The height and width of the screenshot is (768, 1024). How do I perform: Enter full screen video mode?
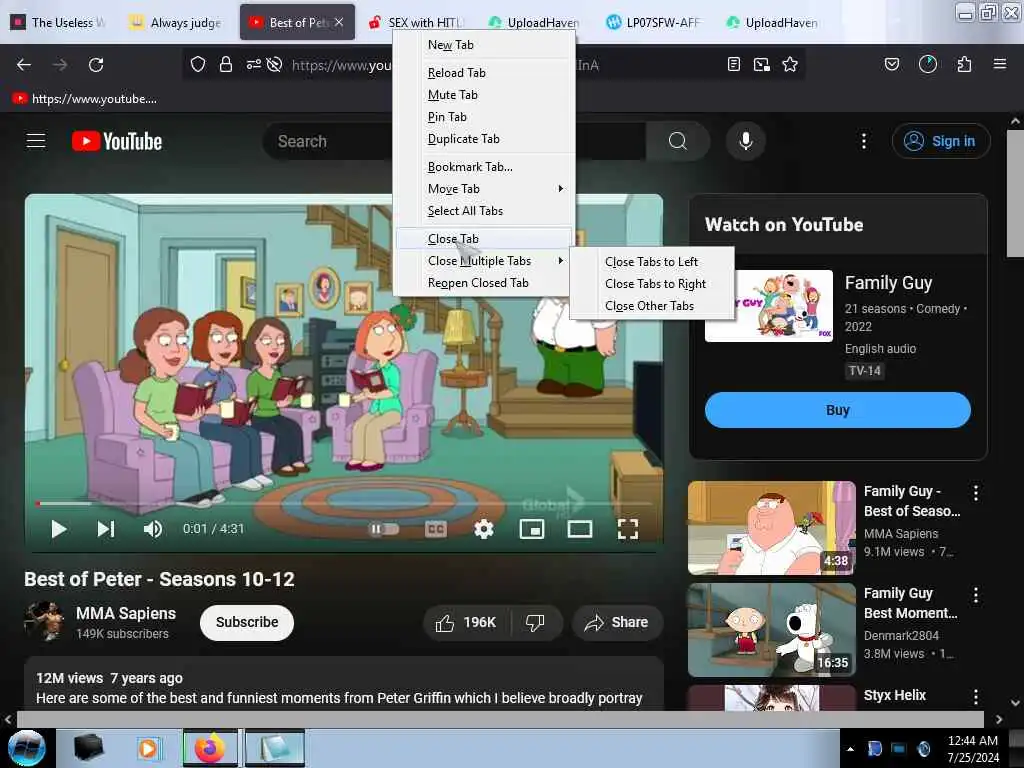[628, 529]
